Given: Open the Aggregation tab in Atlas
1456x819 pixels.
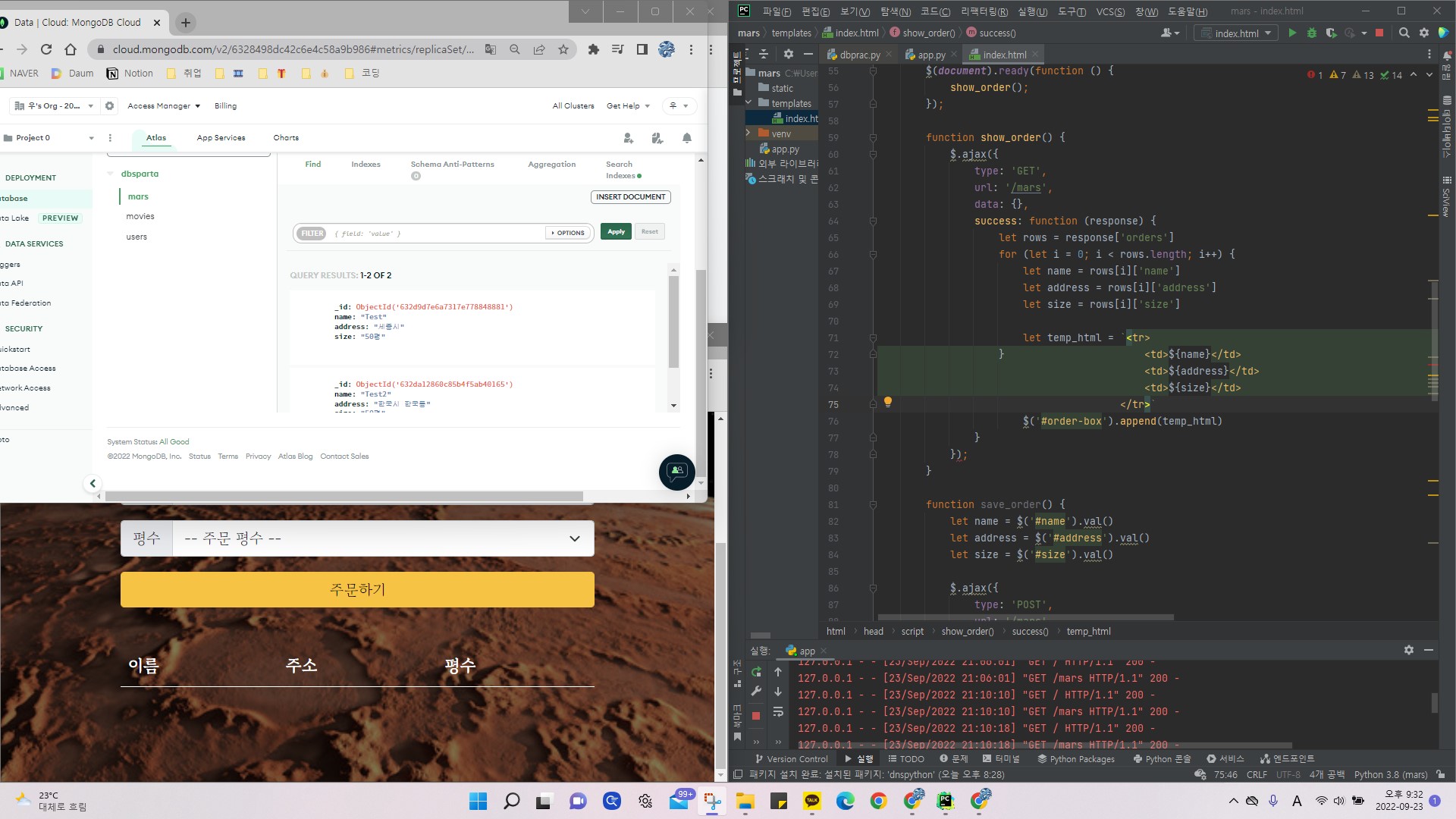Looking at the screenshot, I should 551,165.
